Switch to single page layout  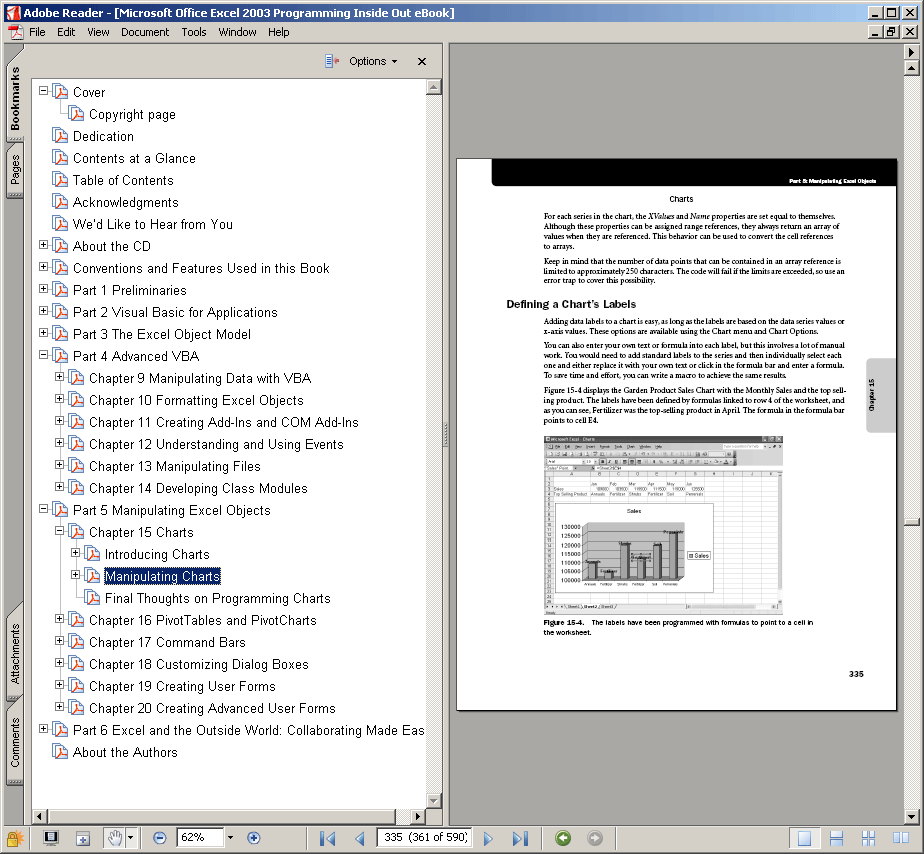coord(804,838)
